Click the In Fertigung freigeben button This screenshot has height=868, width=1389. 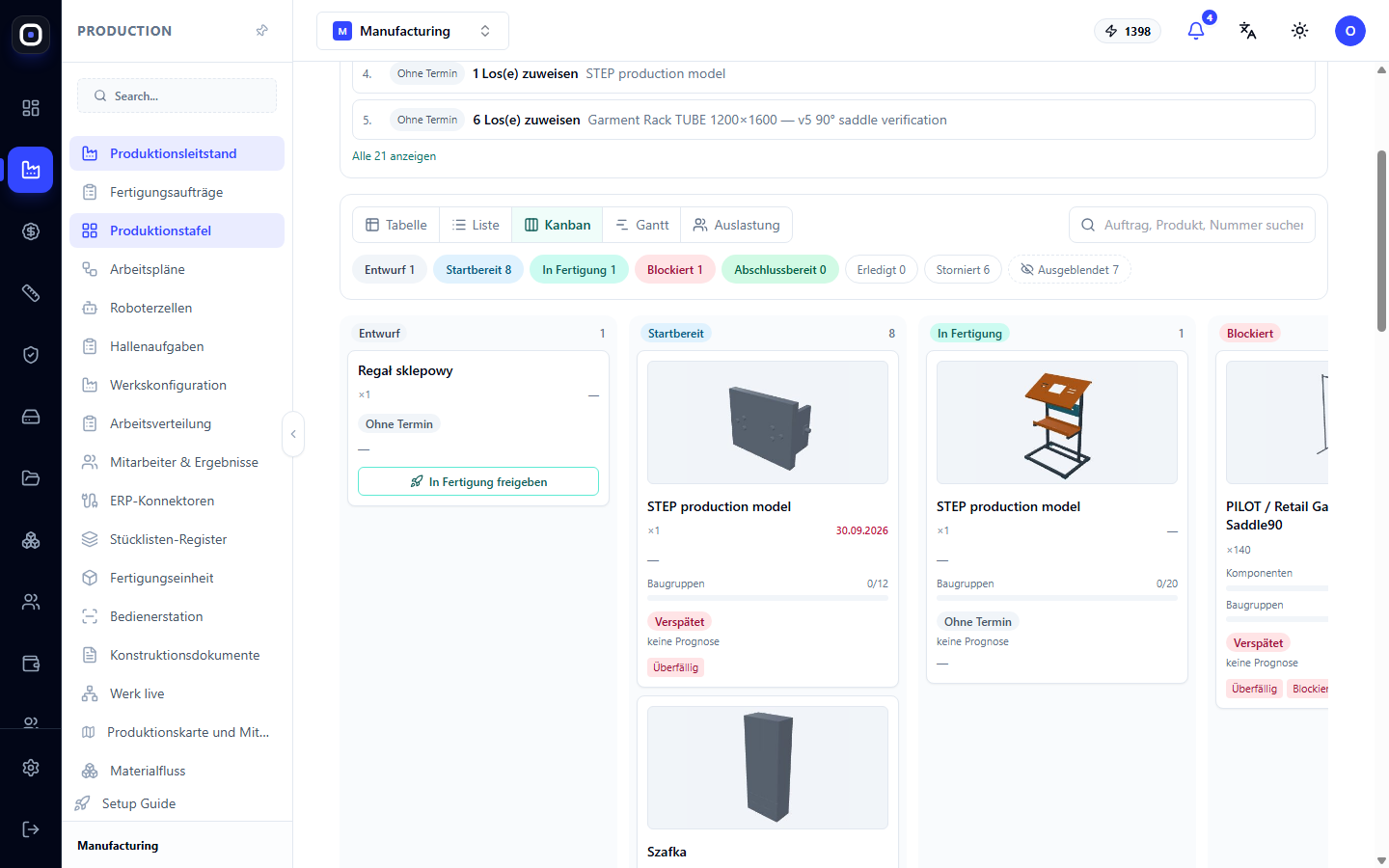click(x=478, y=481)
